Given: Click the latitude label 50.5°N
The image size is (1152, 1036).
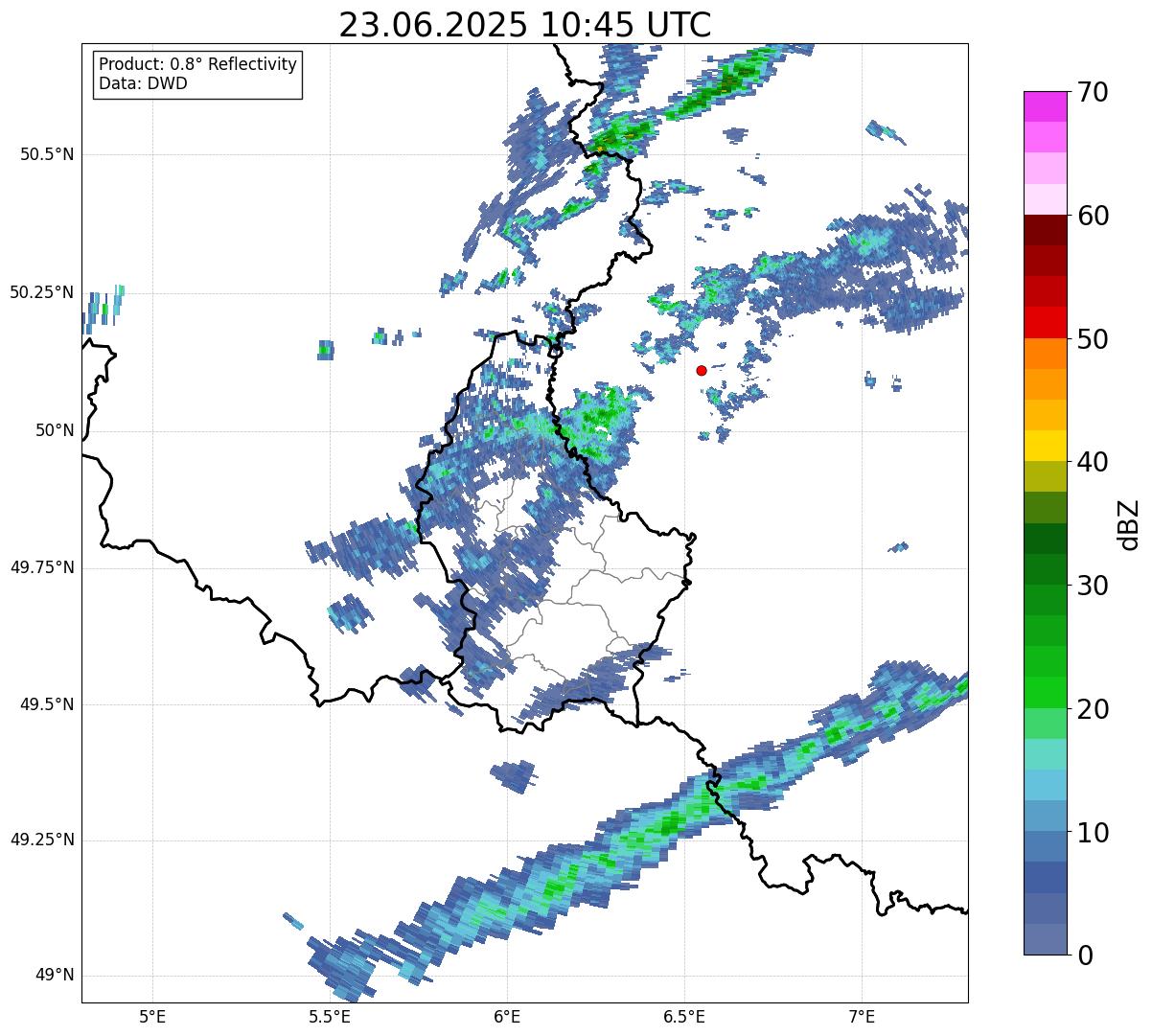Looking at the screenshot, I should [x=47, y=154].
